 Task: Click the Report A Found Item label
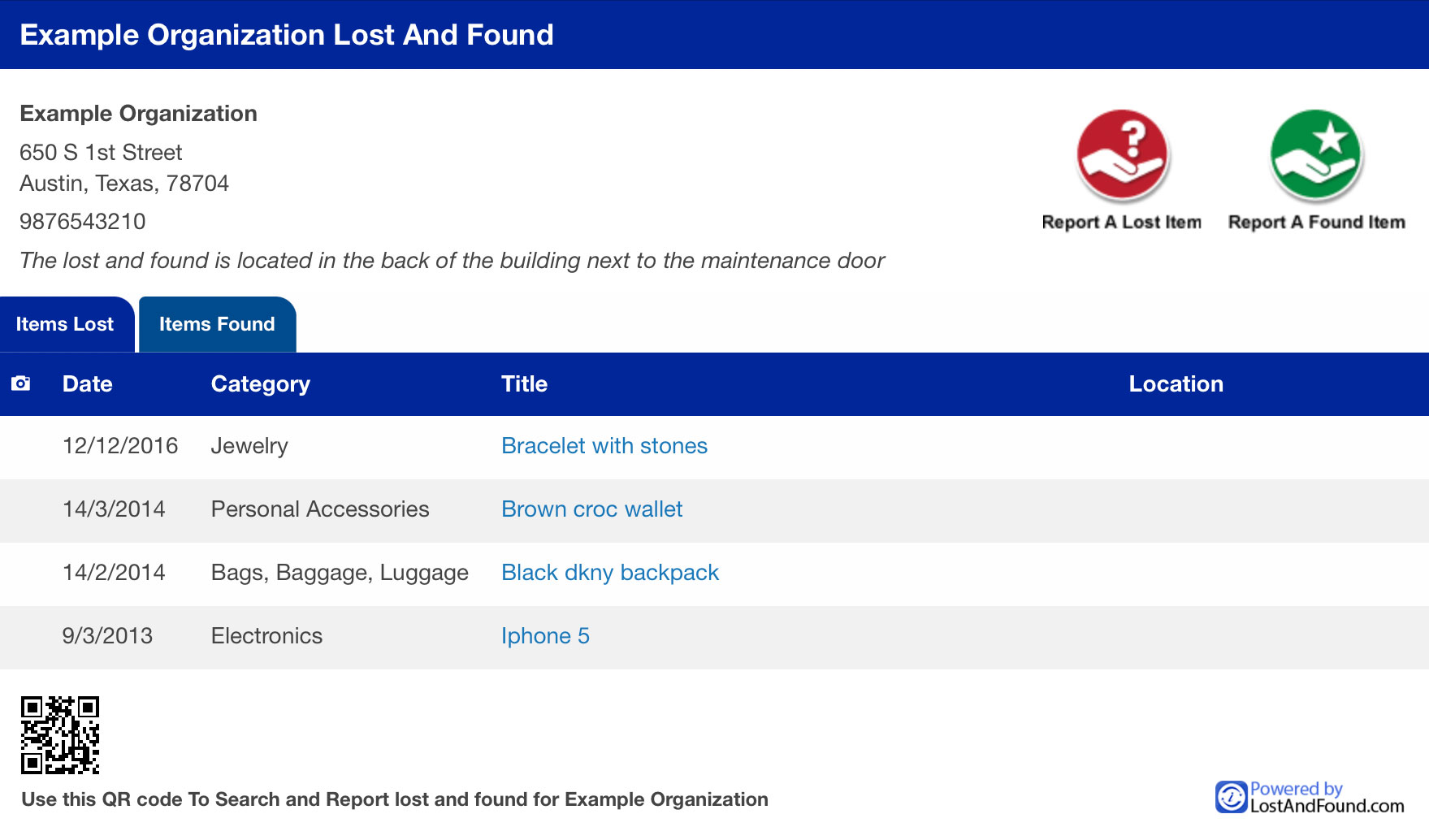(x=1316, y=223)
